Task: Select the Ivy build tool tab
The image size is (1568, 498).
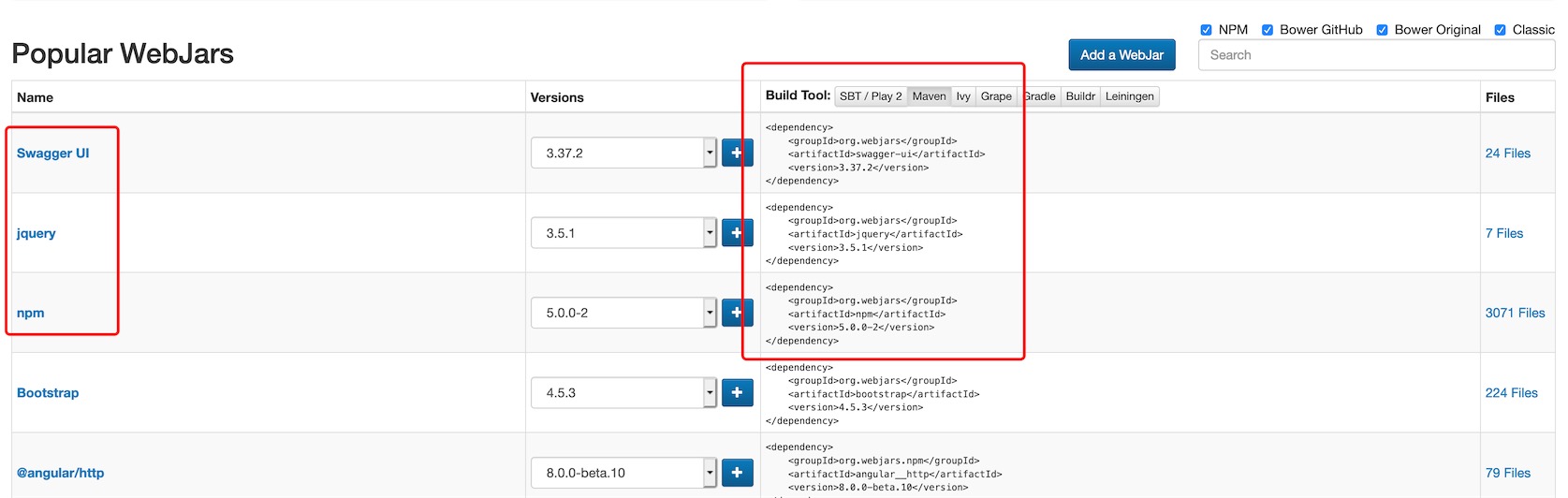Action: pyautogui.click(x=963, y=96)
